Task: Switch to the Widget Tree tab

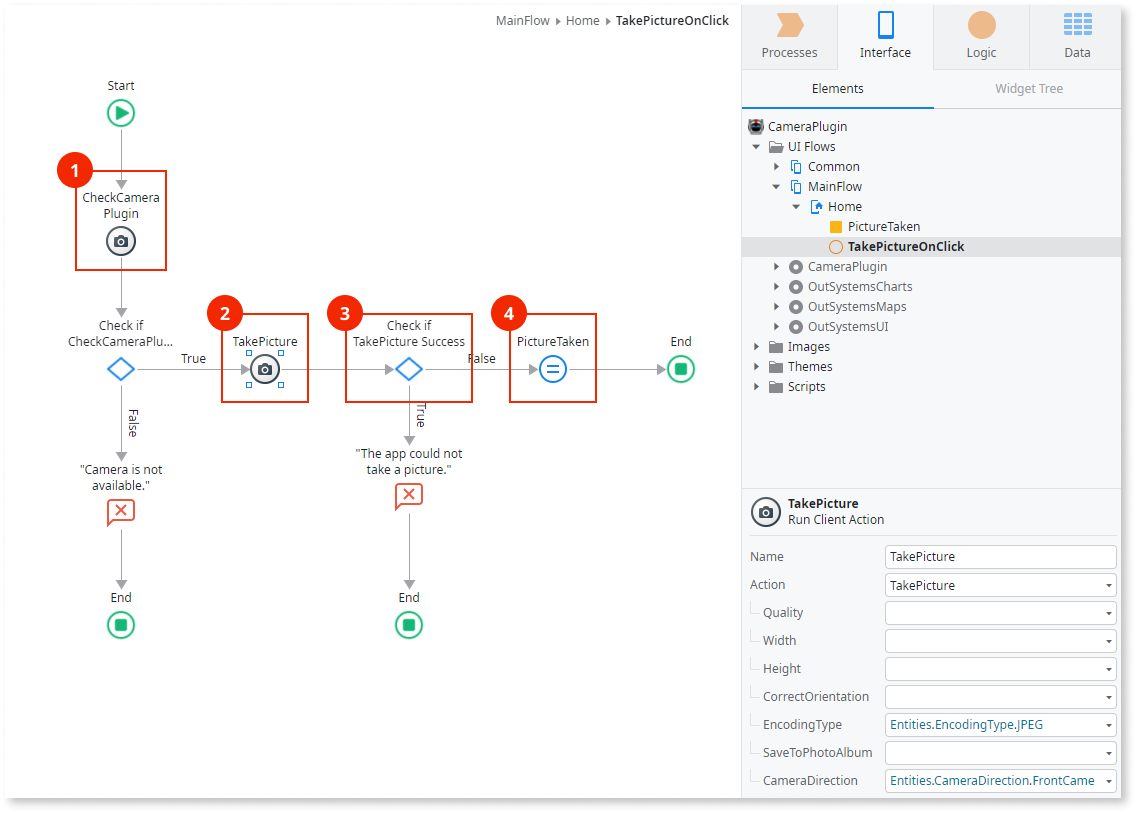Action: [x=1028, y=88]
